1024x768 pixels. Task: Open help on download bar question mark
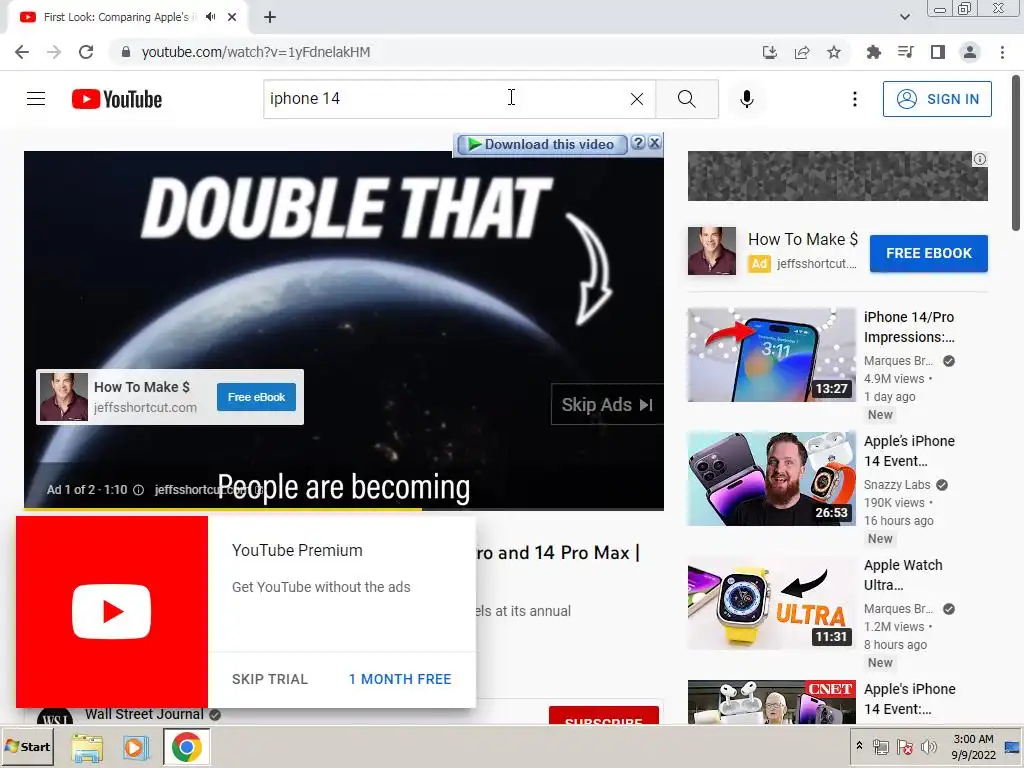point(638,143)
